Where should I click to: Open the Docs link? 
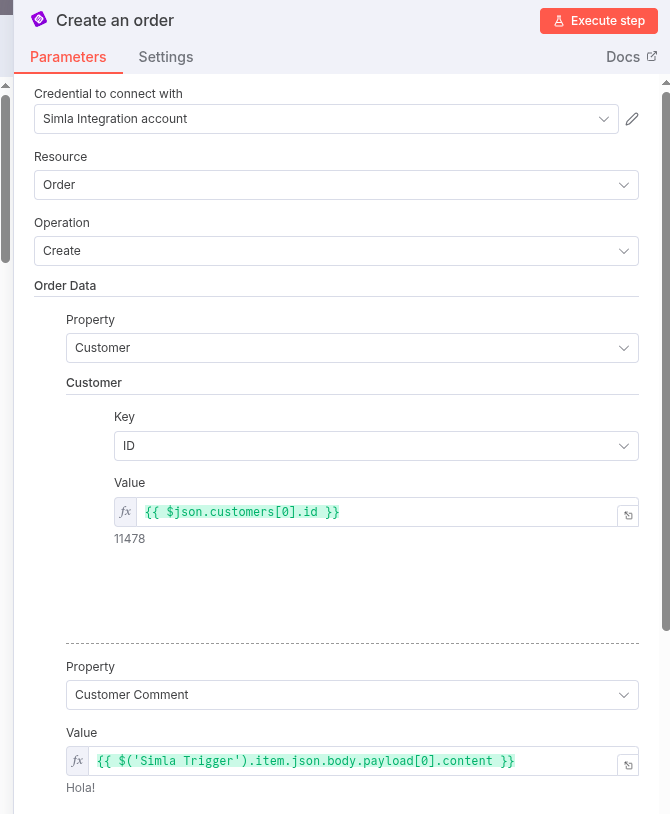coord(632,57)
